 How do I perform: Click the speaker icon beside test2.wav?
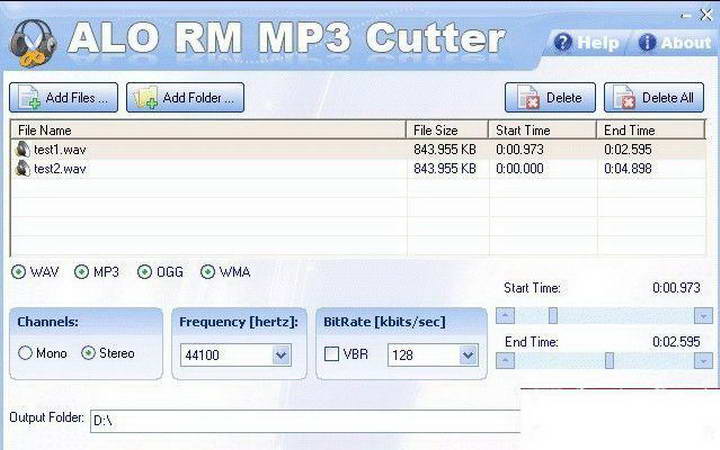click(23, 169)
